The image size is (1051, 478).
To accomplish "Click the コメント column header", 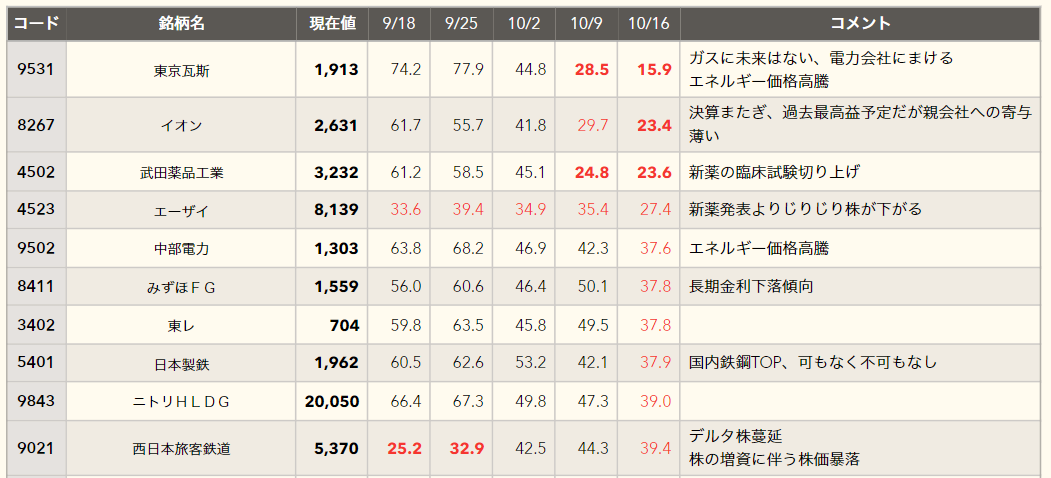I will click(x=861, y=23).
